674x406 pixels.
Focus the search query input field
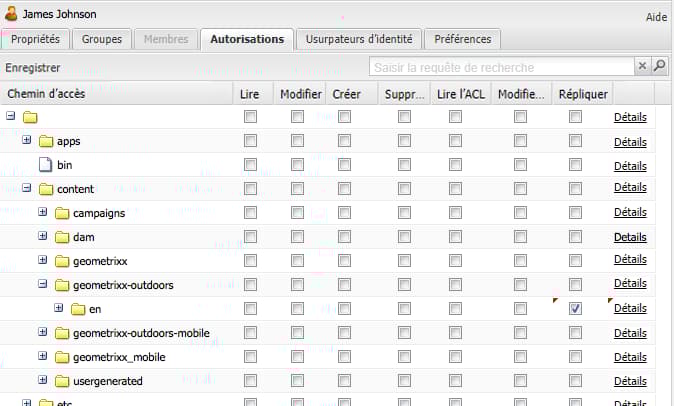(501, 67)
